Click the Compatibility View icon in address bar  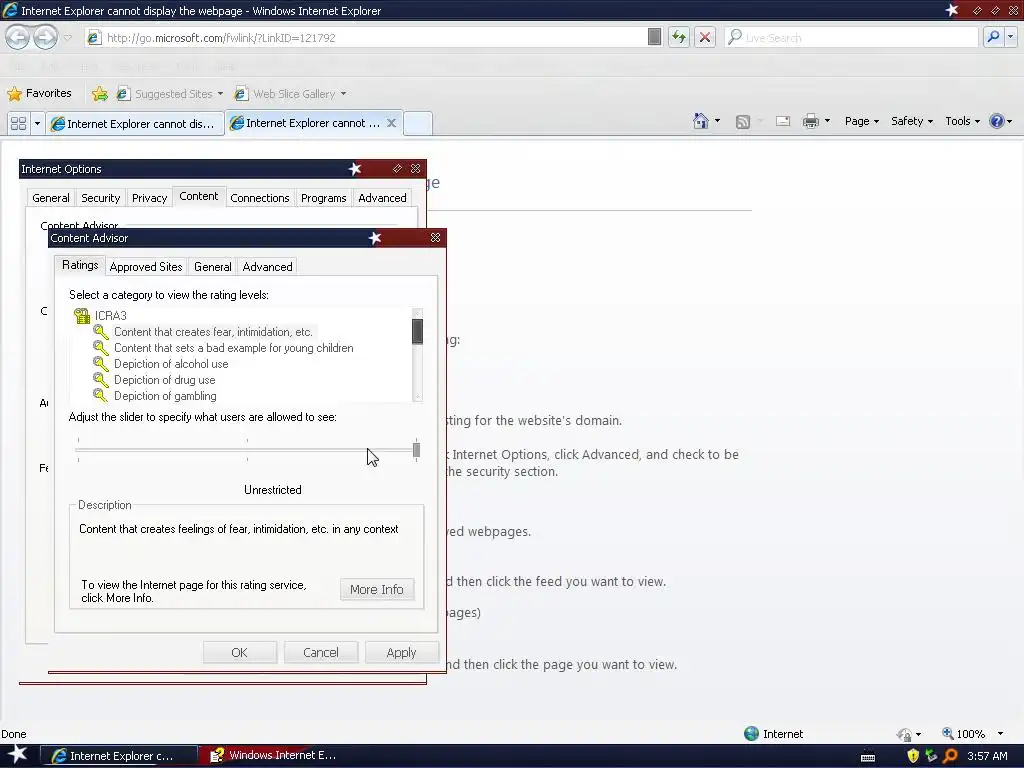tap(654, 37)
